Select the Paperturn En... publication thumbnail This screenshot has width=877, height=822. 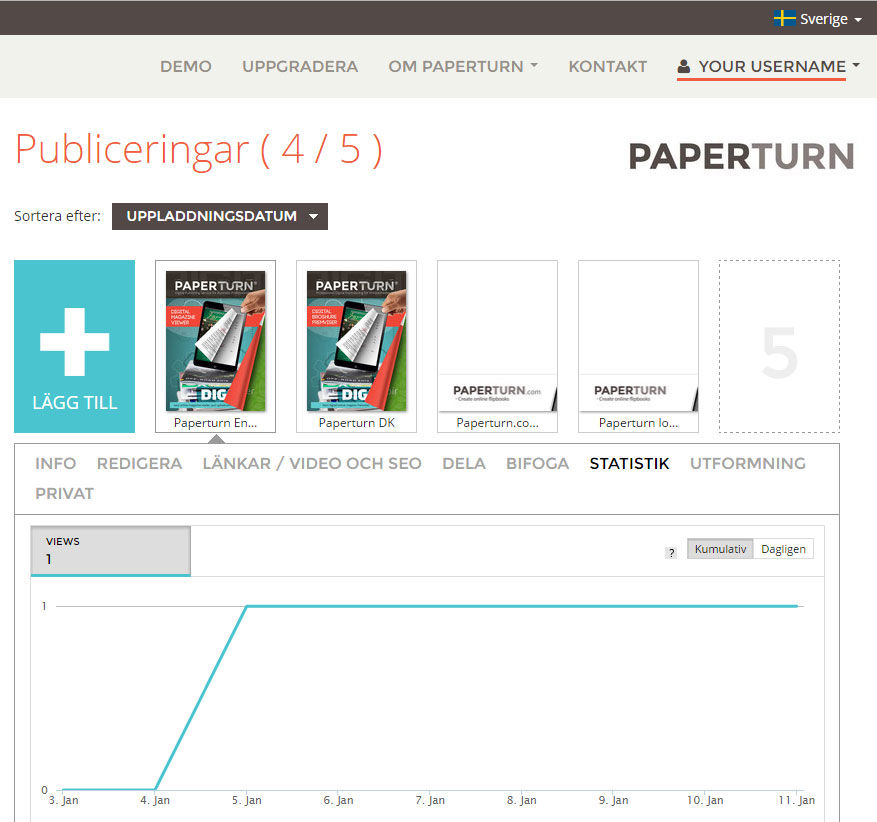click(x=215, y=346)
